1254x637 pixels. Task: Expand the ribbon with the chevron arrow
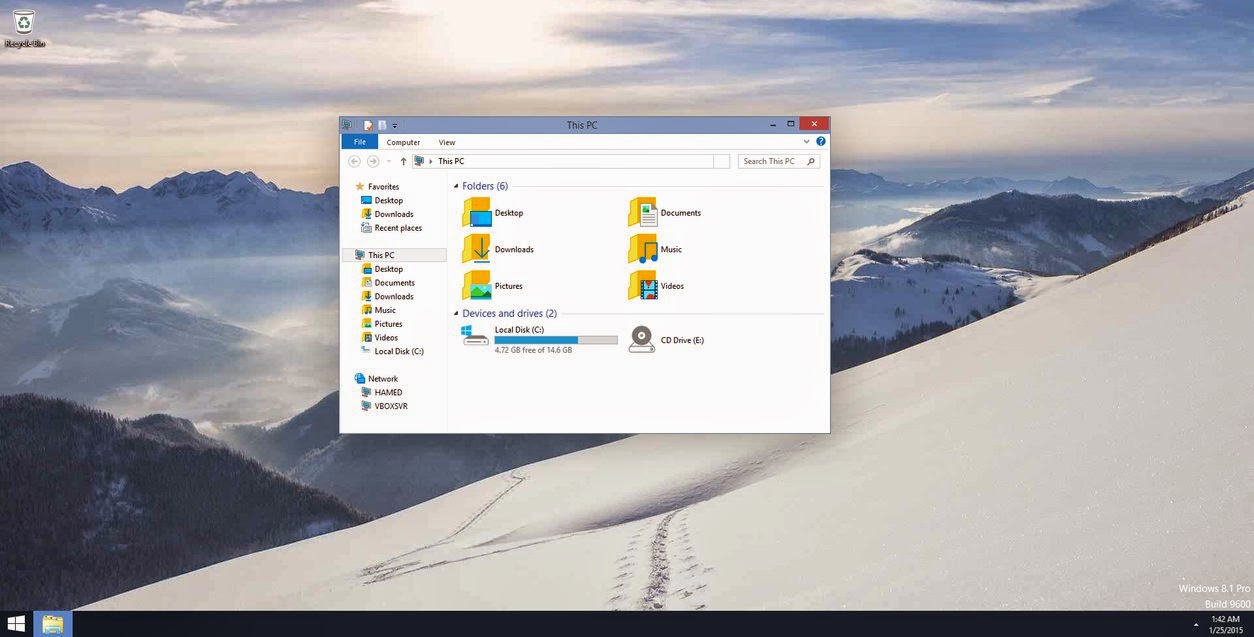pyautogui.click(x=806, y=141)
